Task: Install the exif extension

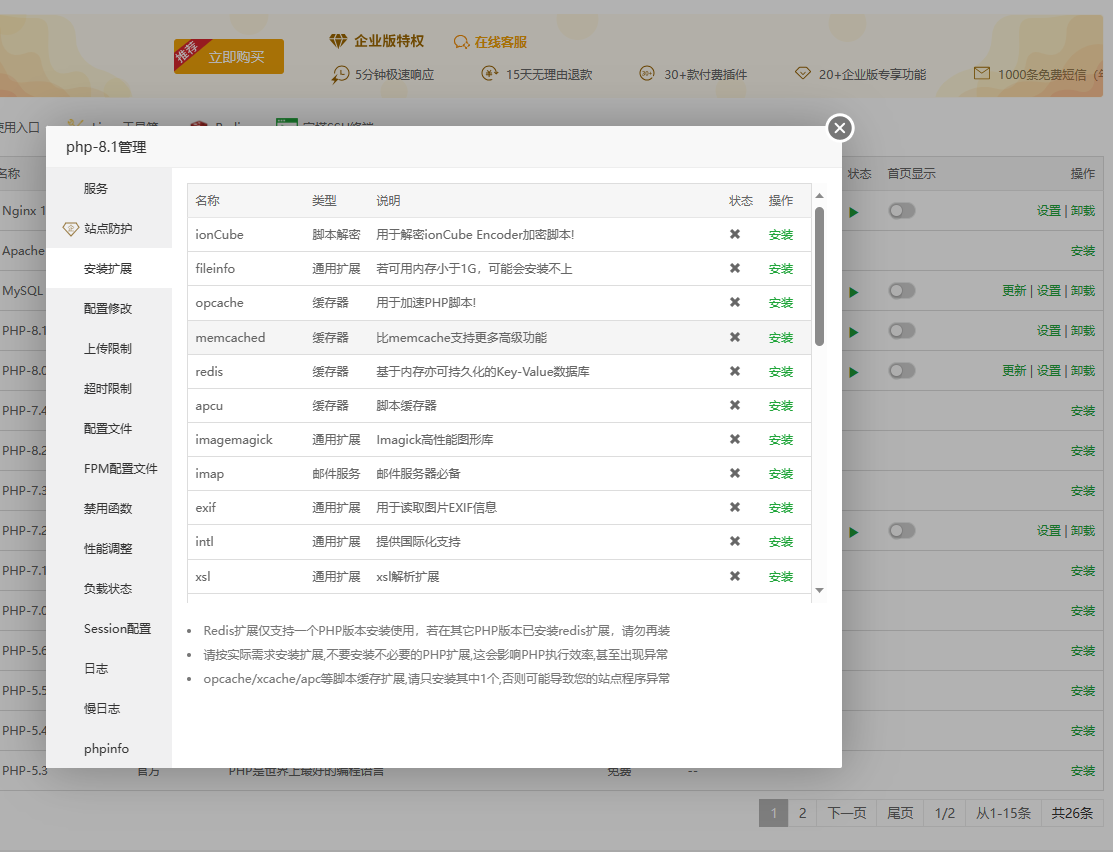Action: coord(781,508)
